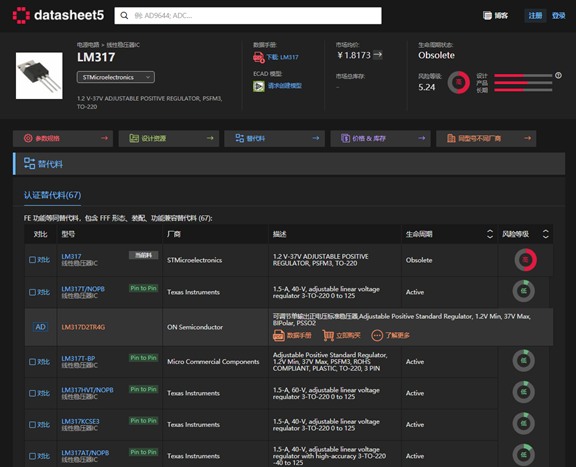Click the linear regulator IC breadcrumb link
Screen dimensions: 576x467
[x=123, y=45]
